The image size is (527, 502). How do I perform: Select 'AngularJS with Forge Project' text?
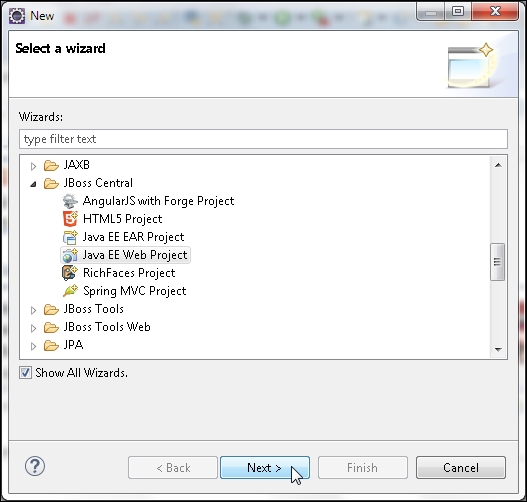(158, 201)
